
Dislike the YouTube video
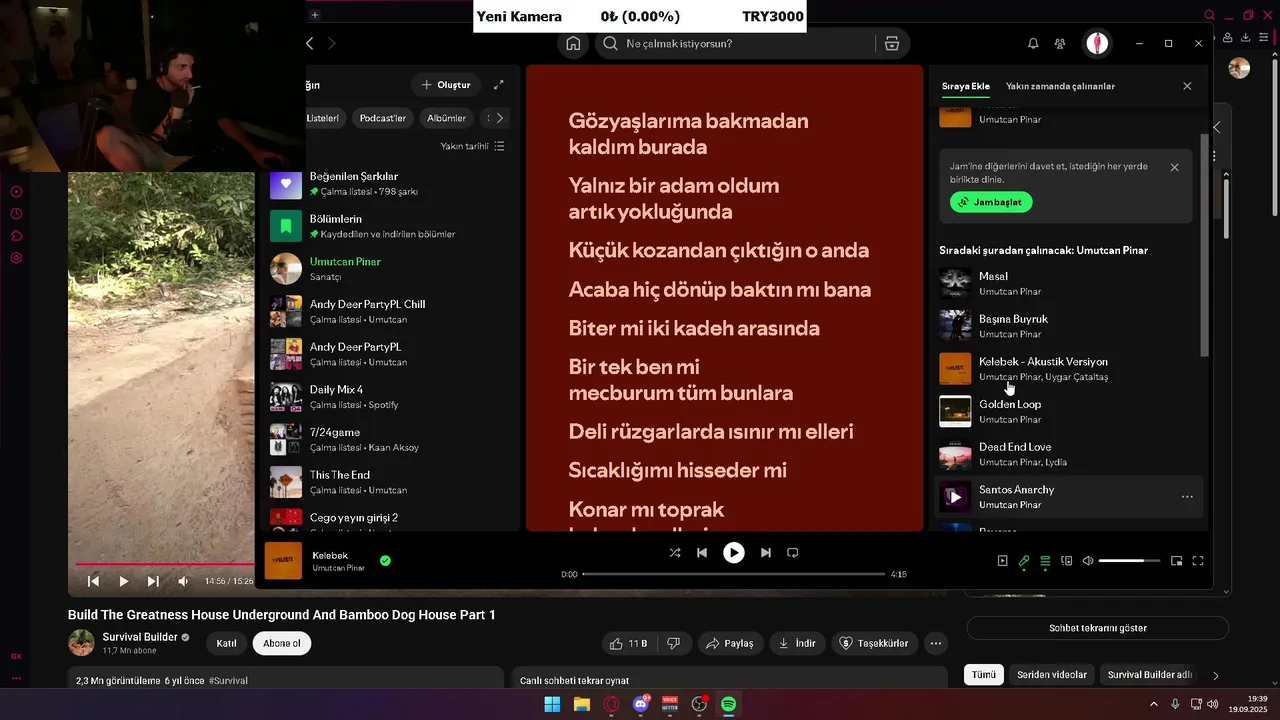[674, 643]
